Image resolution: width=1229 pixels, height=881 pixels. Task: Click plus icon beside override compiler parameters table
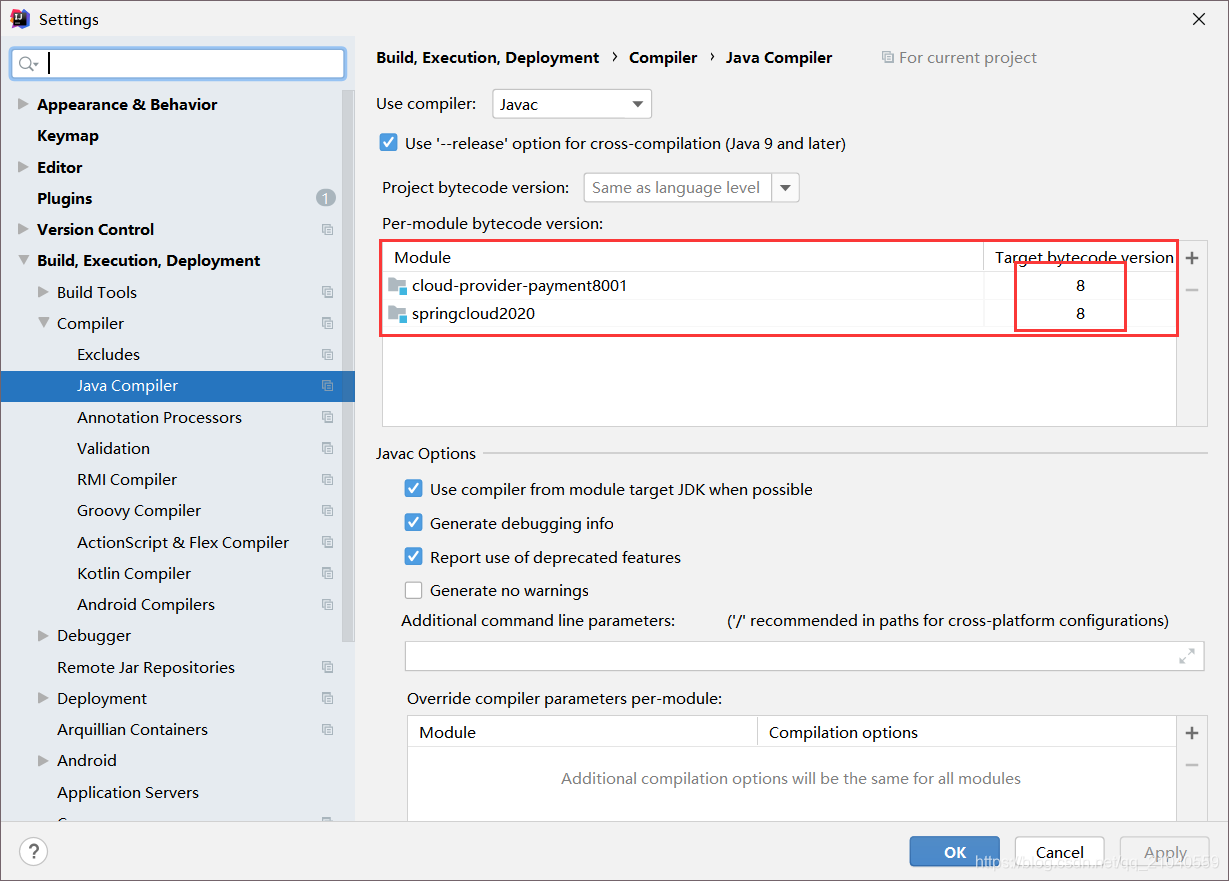point(1191,733)
